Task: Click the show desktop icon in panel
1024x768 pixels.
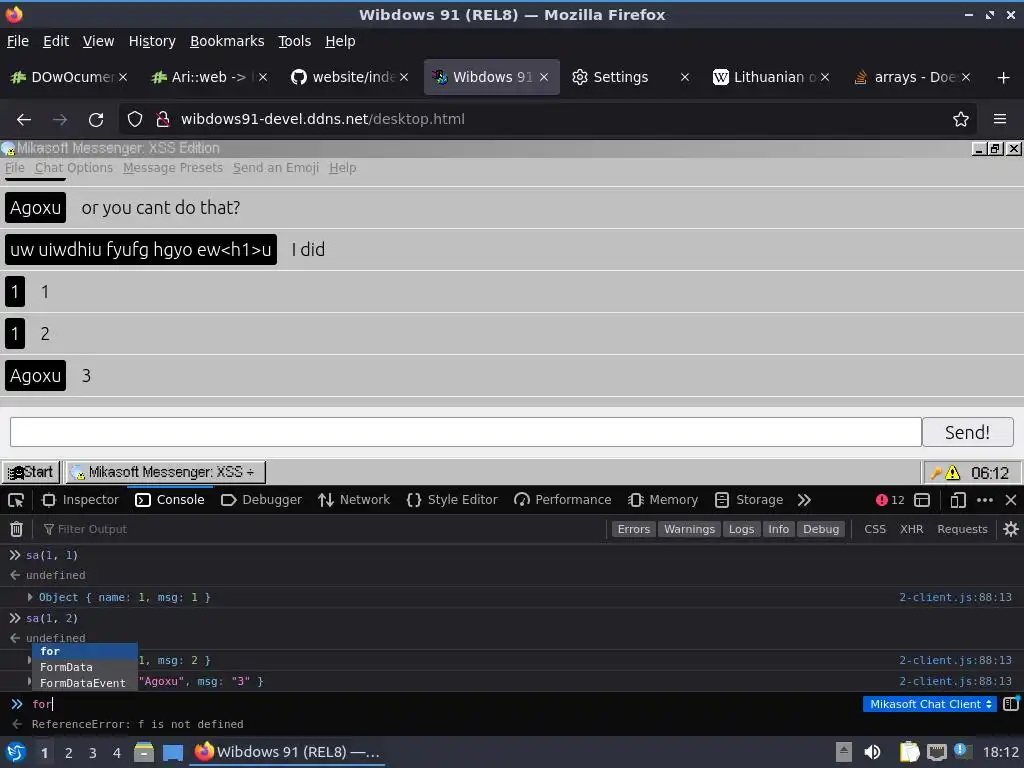Action: 172,752
